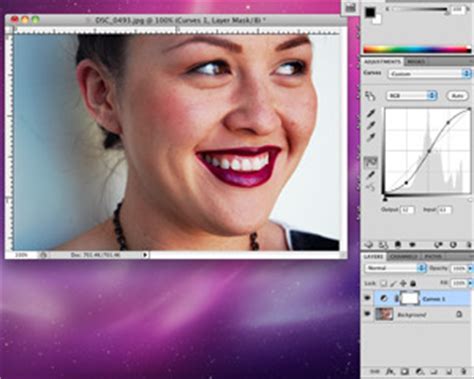Add a layer mask from Layers footer
This screenshot has height=379, width=474.
click(404, 371)
